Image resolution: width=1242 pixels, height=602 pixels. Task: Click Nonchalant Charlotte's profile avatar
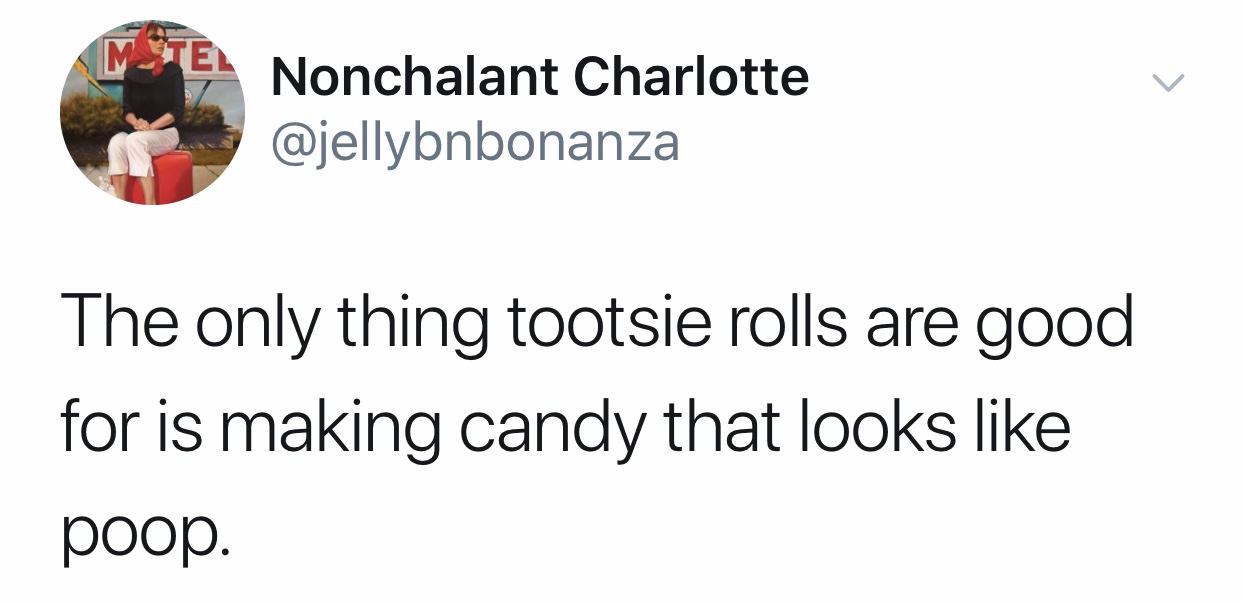[x=152, y=112]
